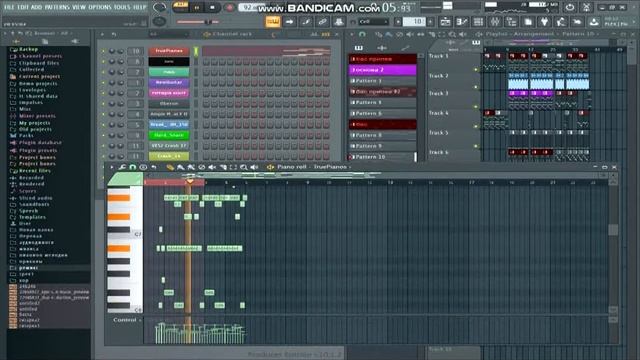Select the Hard_Snare channel button
Viewport: 640px width, 360px height.
(x=169, y=135)
